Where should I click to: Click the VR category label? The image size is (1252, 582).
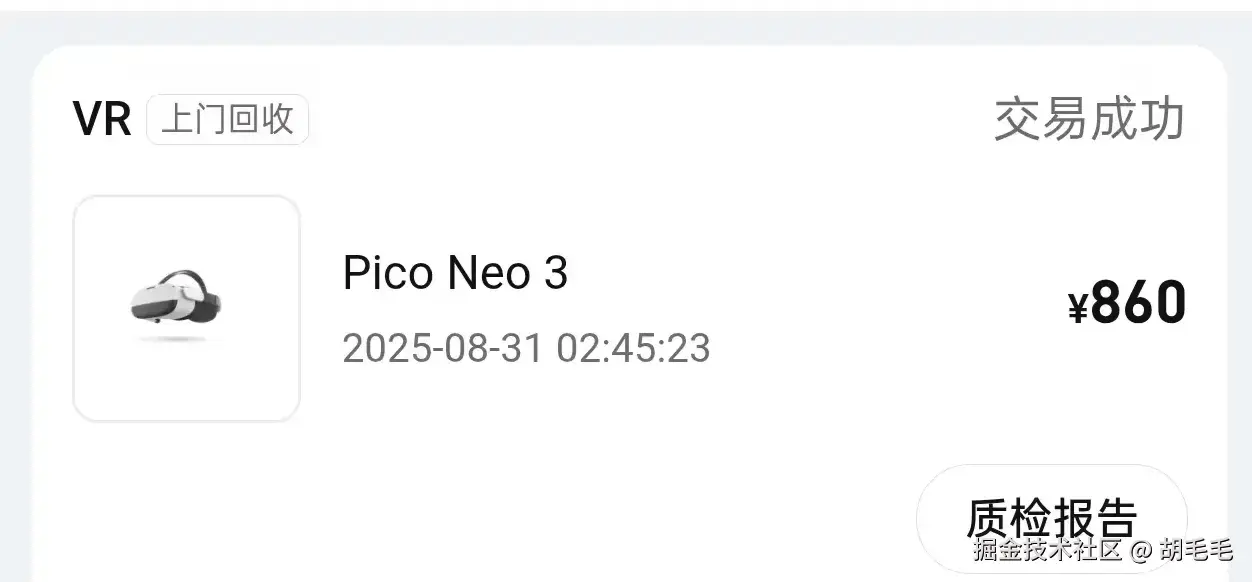(102, 120)
